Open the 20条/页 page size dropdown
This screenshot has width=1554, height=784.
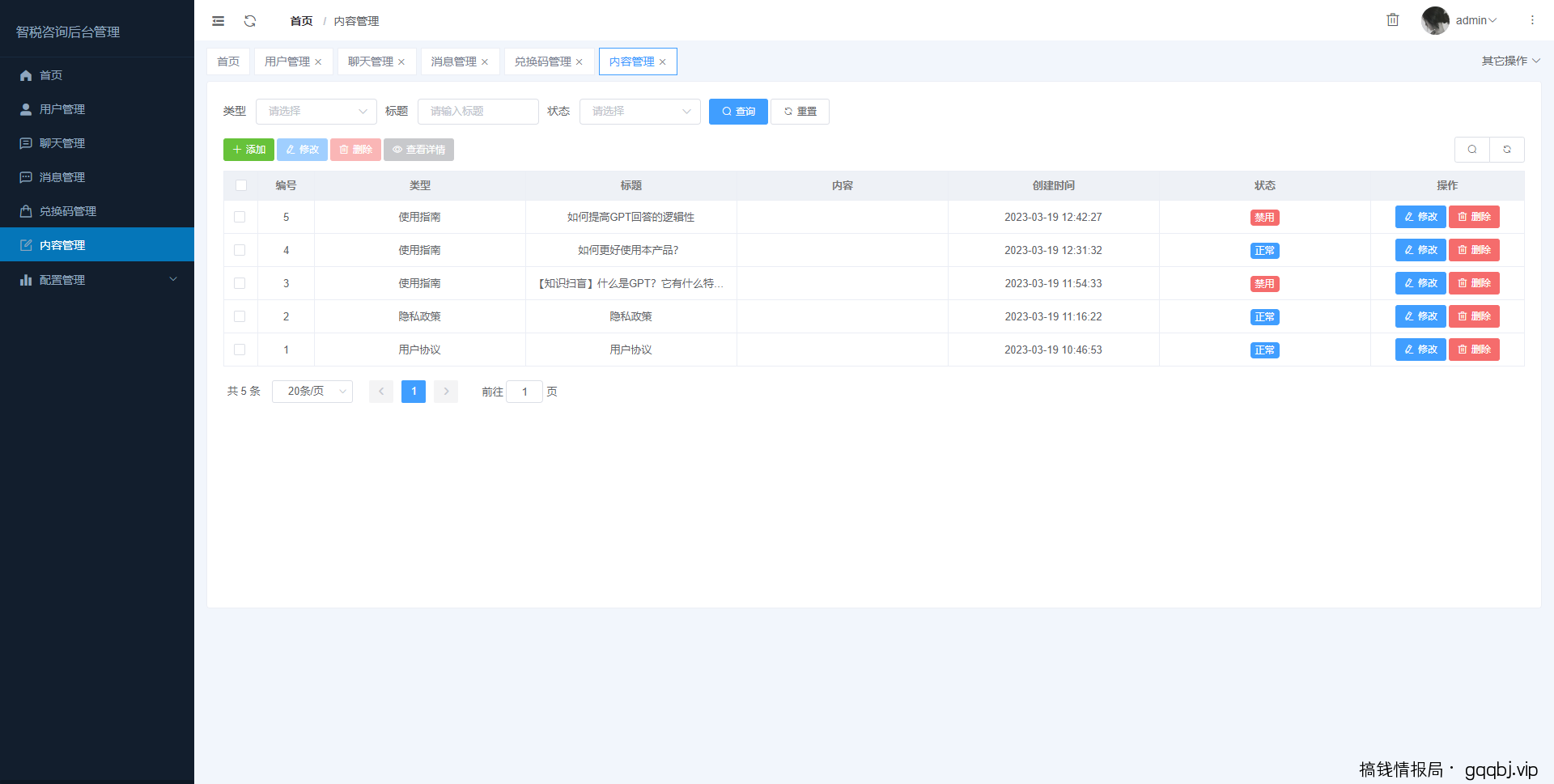tap(312, 391)
